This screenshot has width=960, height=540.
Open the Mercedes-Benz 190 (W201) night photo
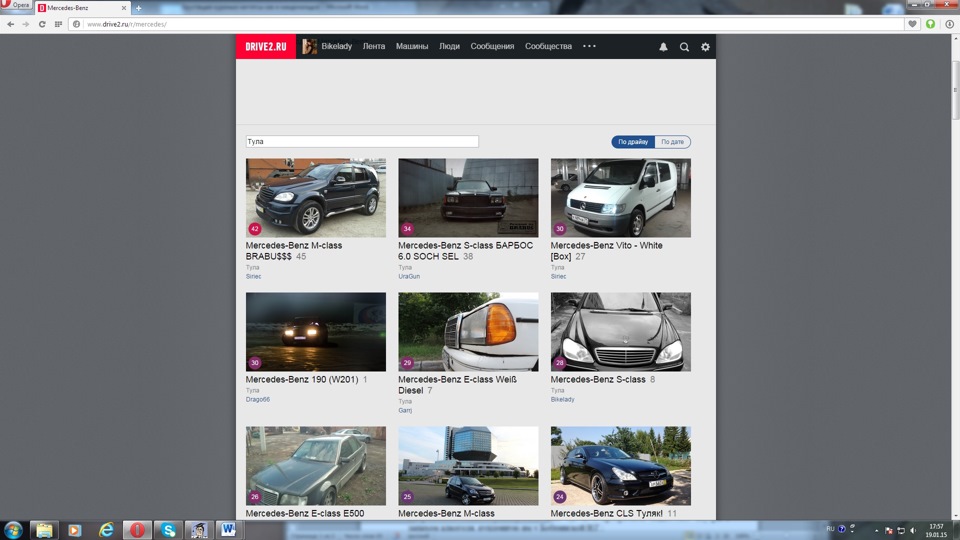[x=316, y=332]
